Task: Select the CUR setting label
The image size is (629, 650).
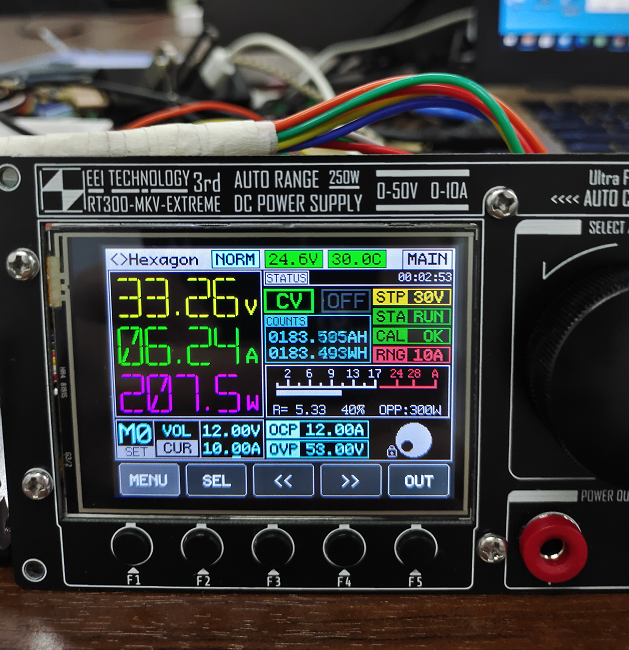Action: [177, 448]
